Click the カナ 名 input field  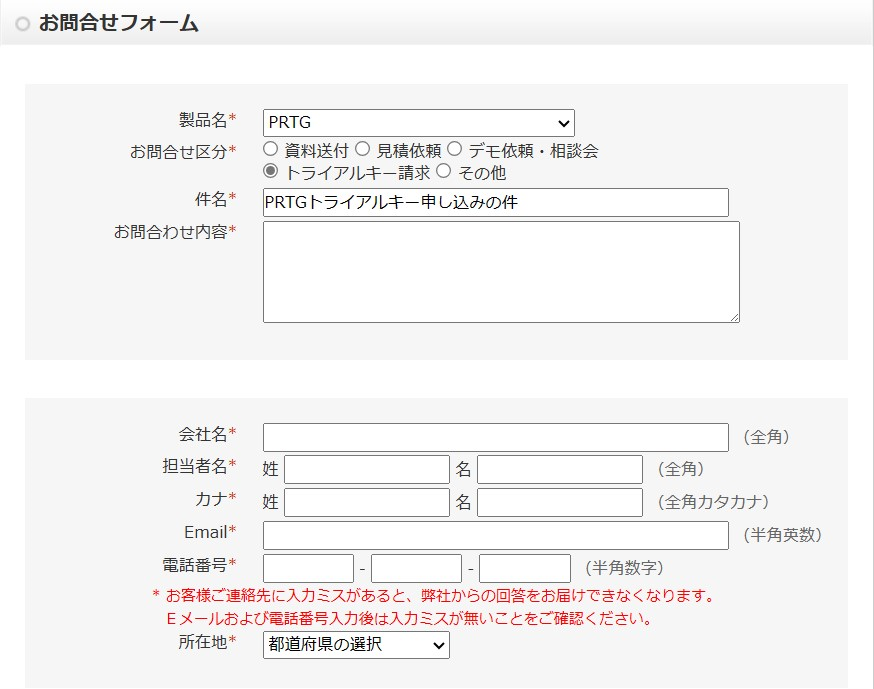click(x=560, y=502)
